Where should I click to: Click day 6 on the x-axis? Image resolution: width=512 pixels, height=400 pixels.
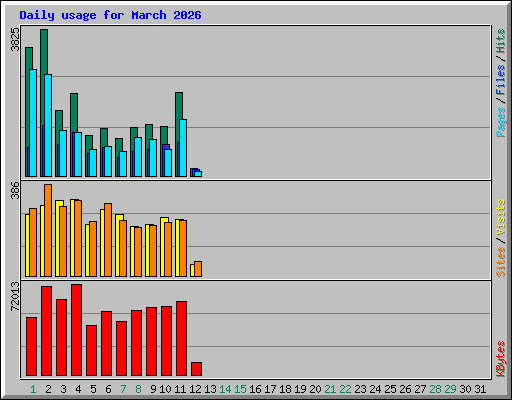(x=108, y=389)
